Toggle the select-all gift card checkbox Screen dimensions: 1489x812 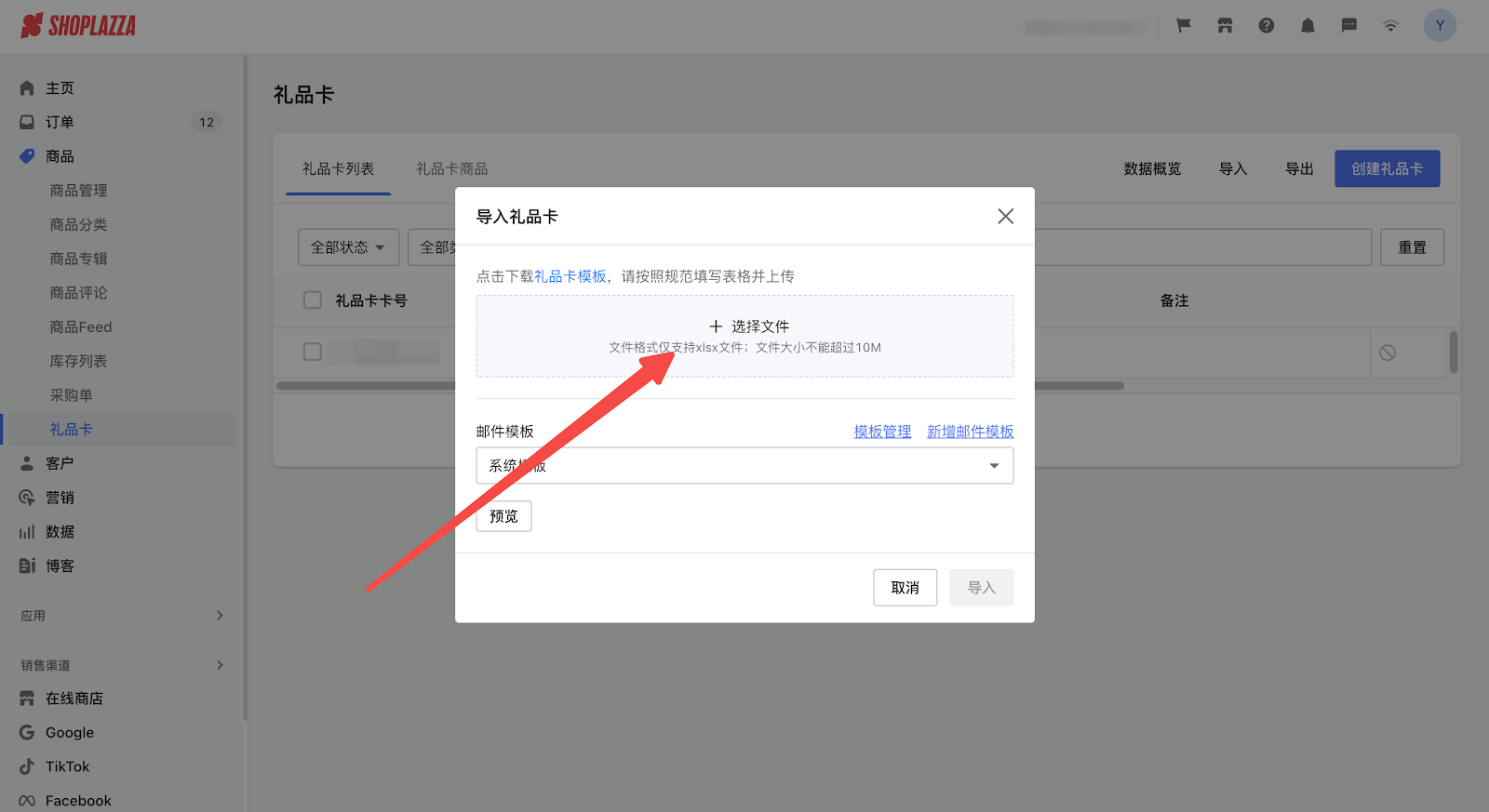313,300
